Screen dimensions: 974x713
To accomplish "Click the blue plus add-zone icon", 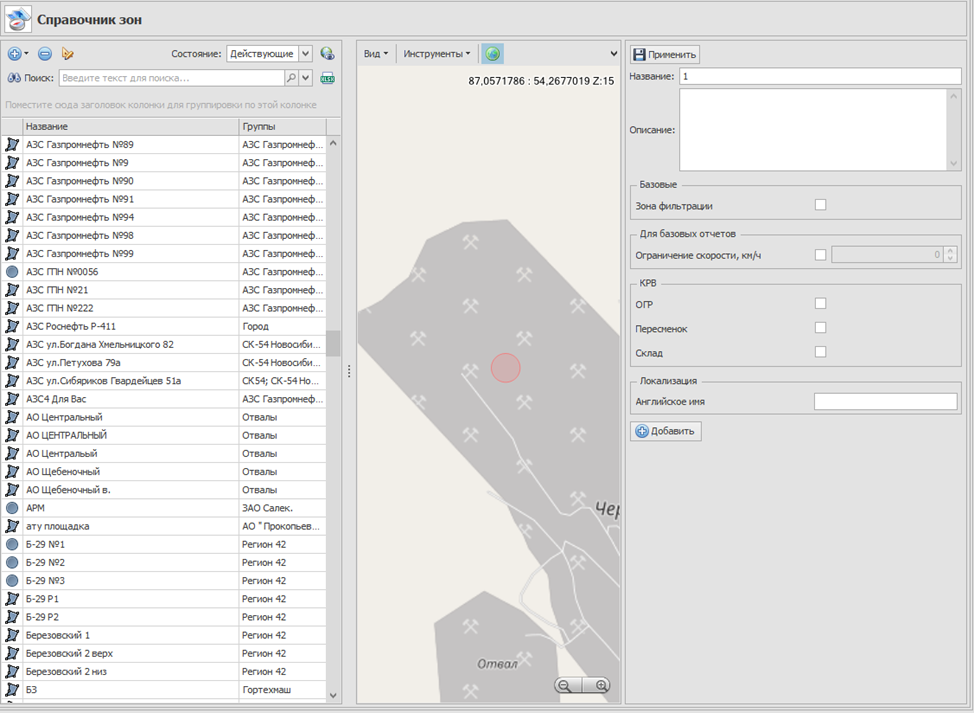I will click(x=15, y=54).
